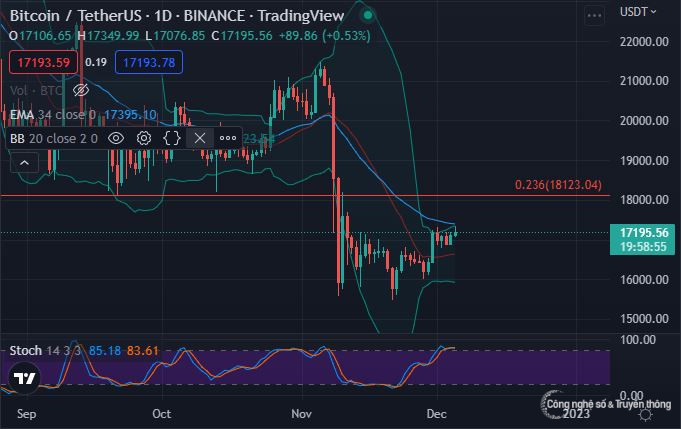This screenshot has height=429, width=681.
Task: Click the Nov marker on the time axis
Action: pos(301,412)
